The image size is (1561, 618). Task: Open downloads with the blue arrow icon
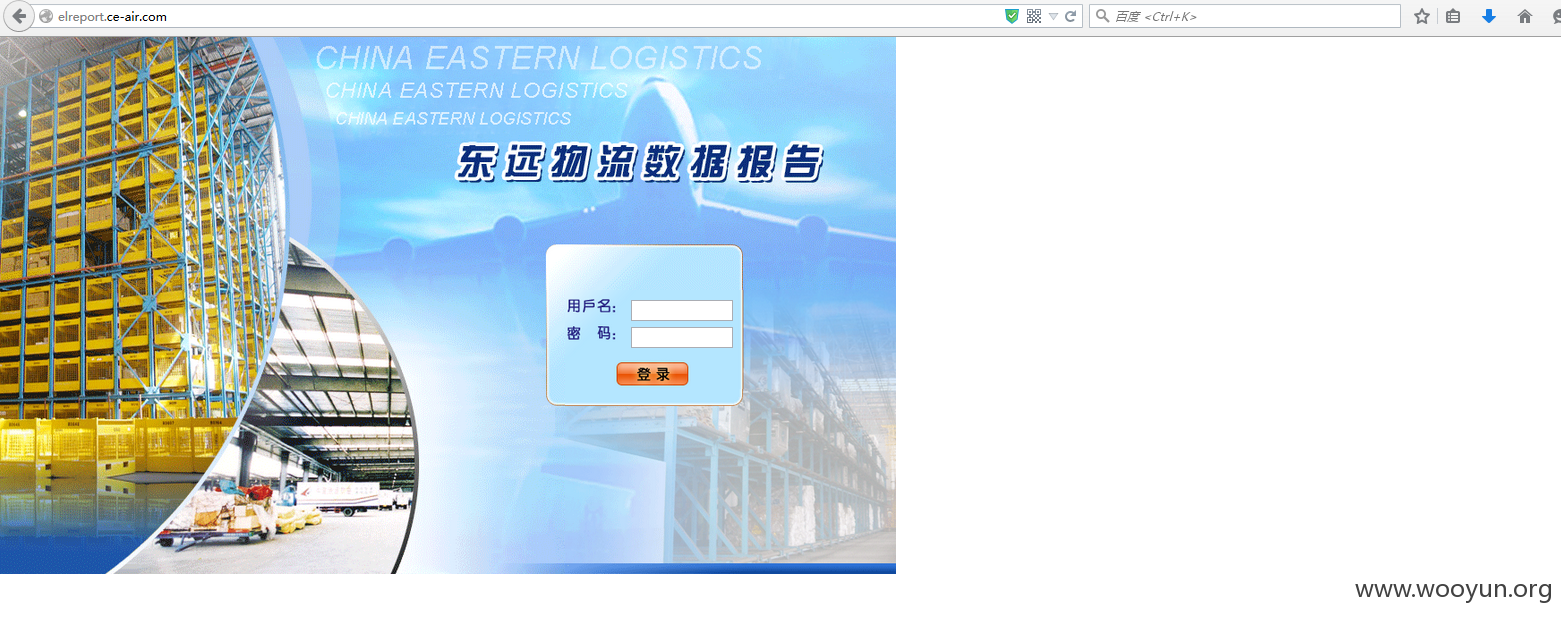click(1488, 16)
